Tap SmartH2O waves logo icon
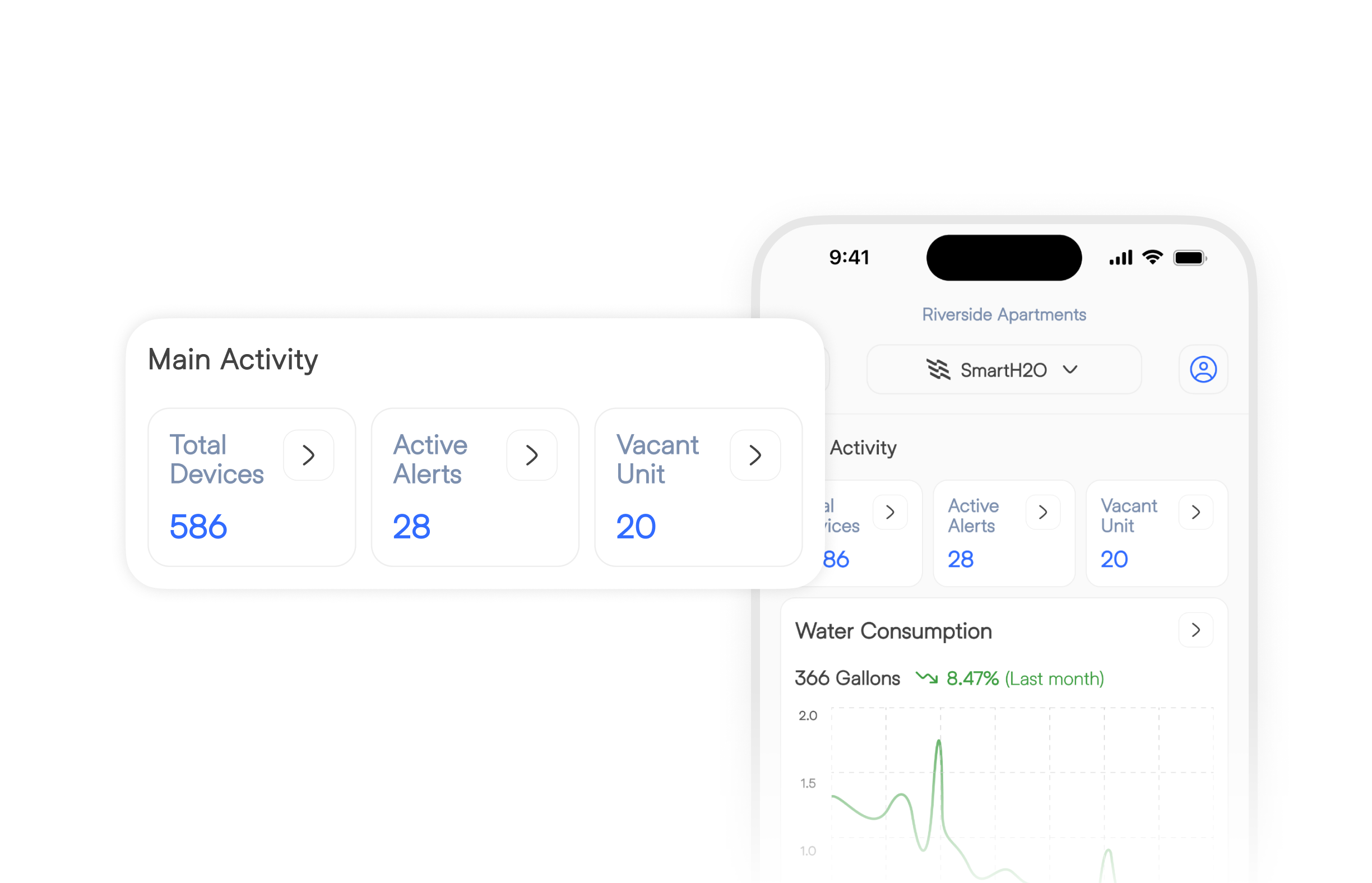 point(938,369)
